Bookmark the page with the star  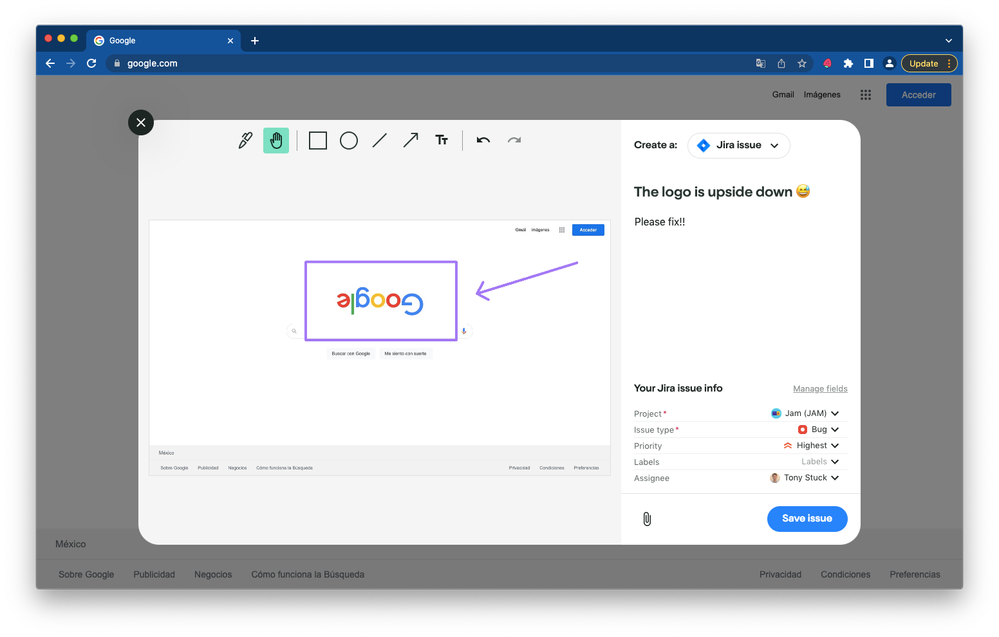(x=802, y=63)
